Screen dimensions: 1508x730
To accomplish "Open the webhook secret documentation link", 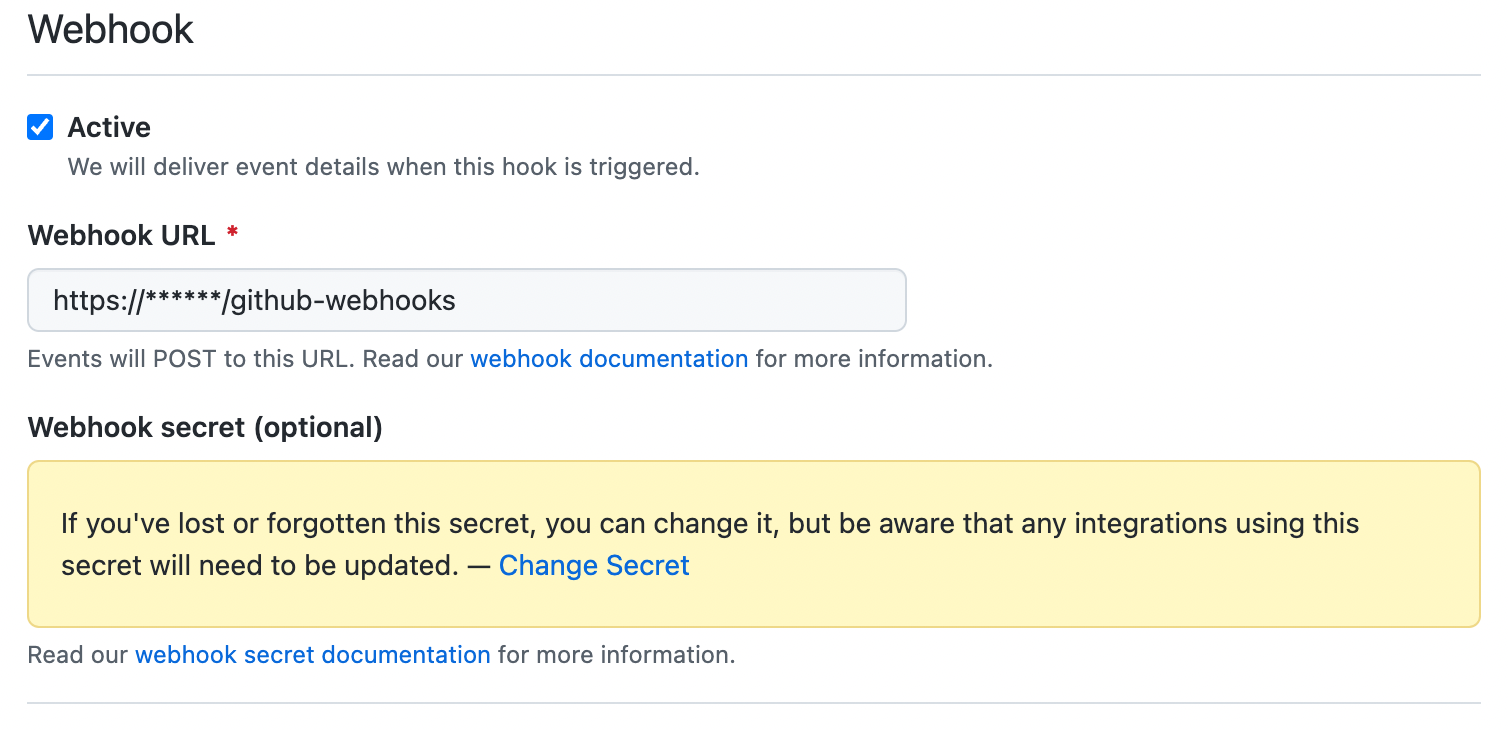I will pos(312,655).
